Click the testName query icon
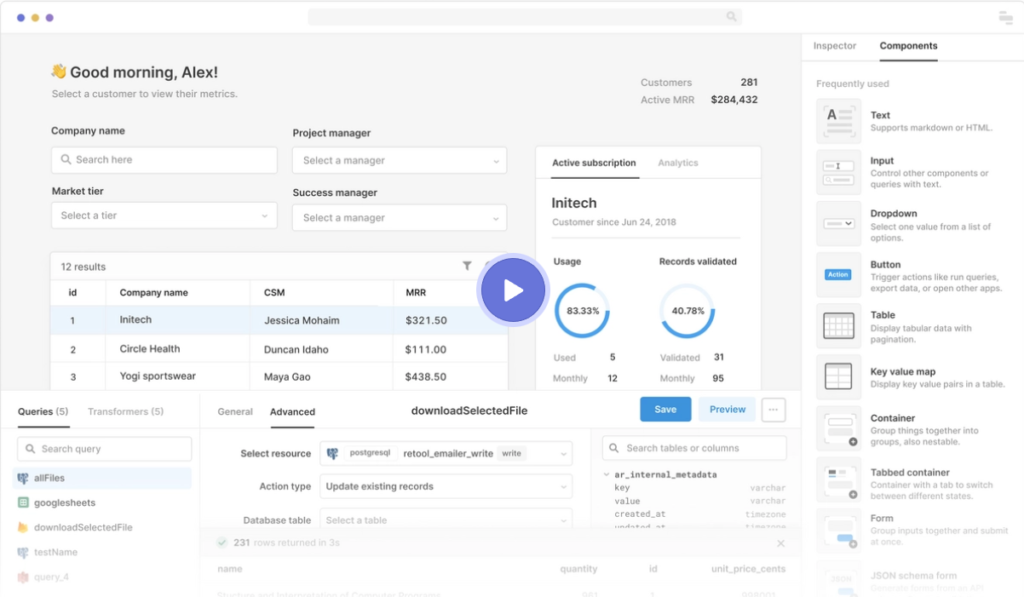 coord(23,552)
